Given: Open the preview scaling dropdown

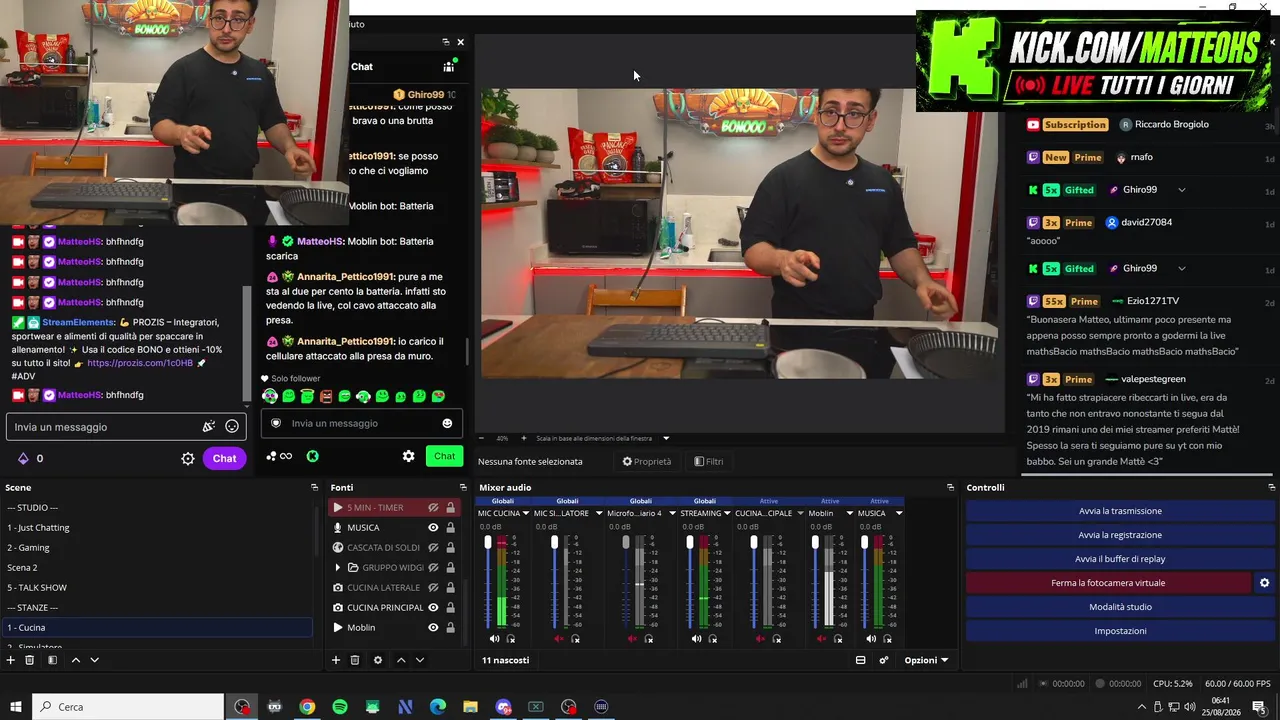Looking at the screenshot, I should 666,438.
